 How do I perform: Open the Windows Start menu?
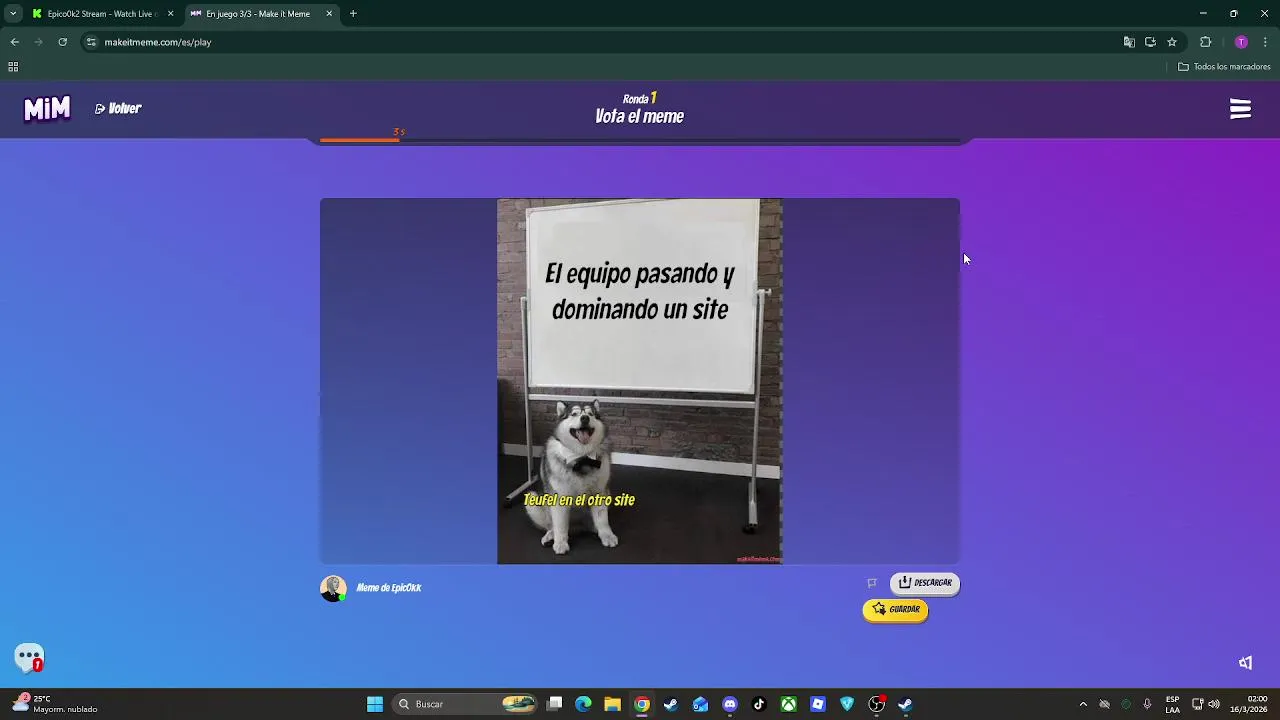pyautogui.click(x=375, y=704)
